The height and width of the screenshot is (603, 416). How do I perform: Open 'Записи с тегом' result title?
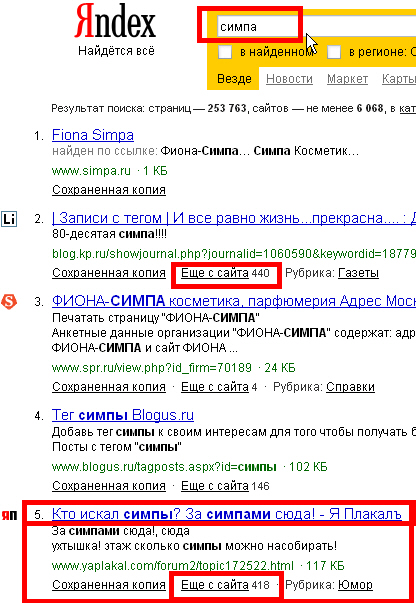(x=234, y=218)
